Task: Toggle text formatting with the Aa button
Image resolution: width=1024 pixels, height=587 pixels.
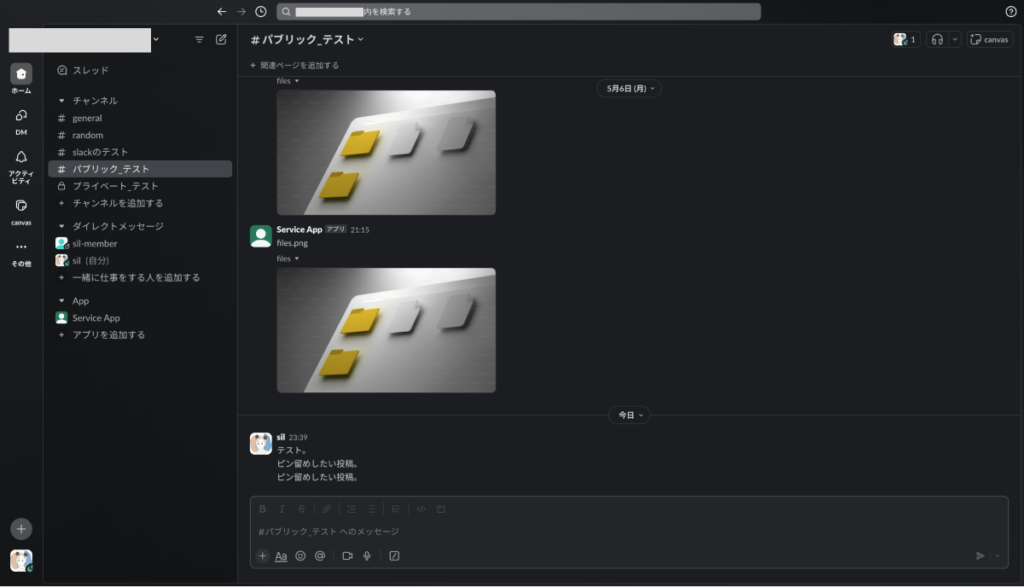Action: (281, 556)
